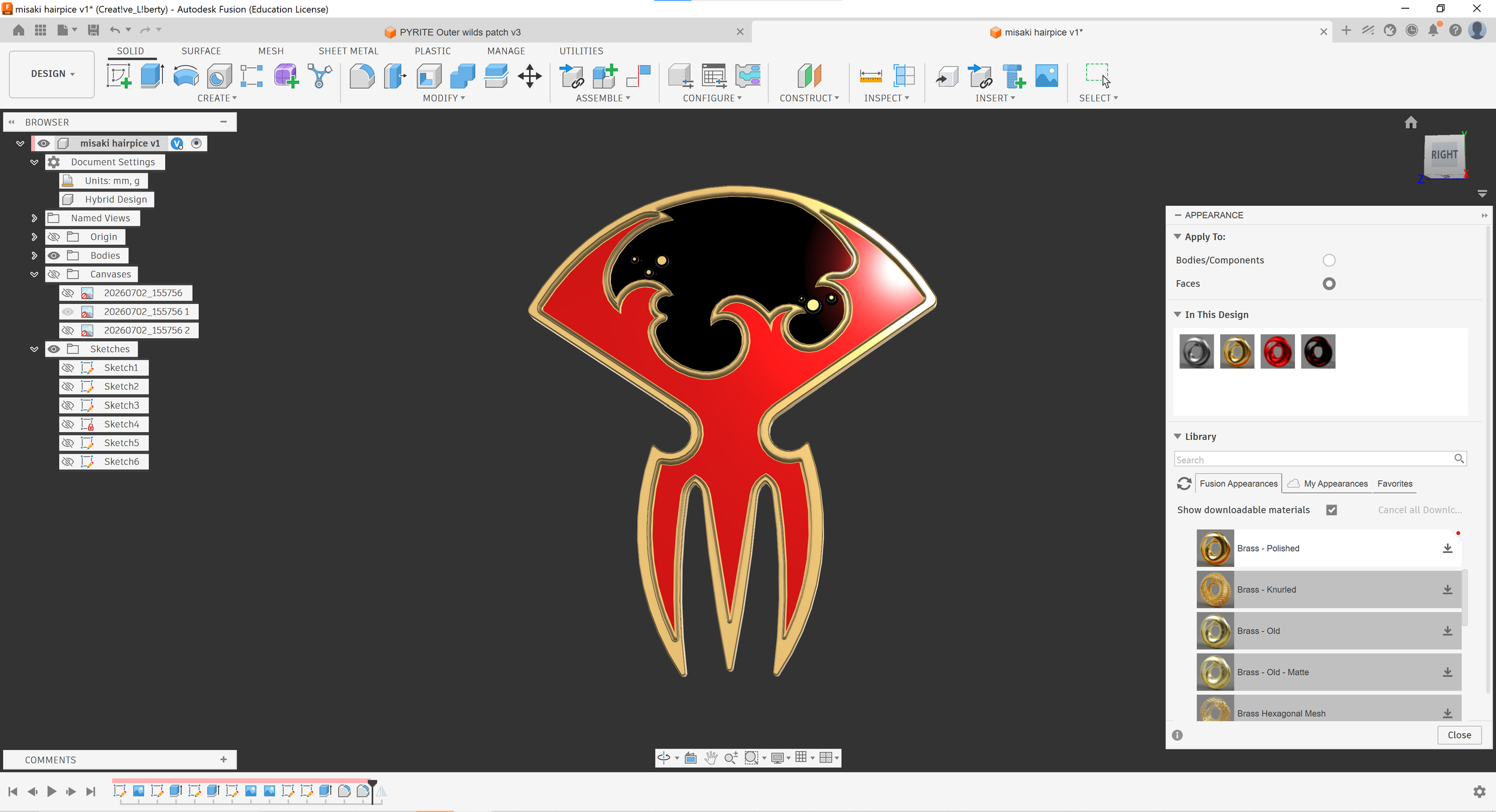This screenshot has height=812, width=1496.
Task: Click the Save icon in the toolbar
Action: 93,30
